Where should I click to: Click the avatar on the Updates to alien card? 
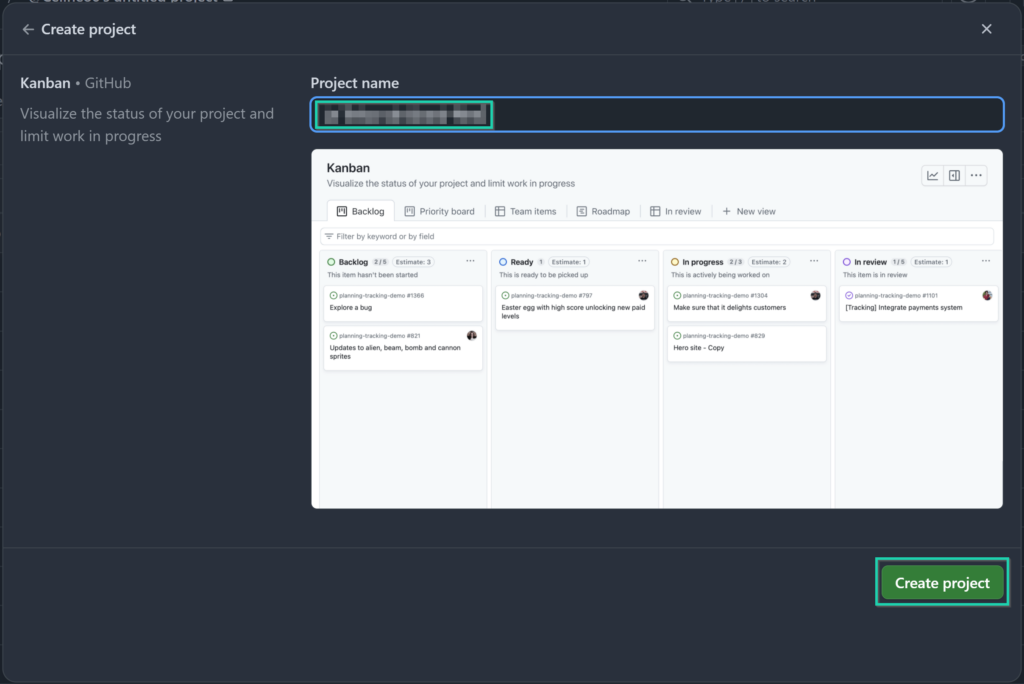[x=472, y=336]
